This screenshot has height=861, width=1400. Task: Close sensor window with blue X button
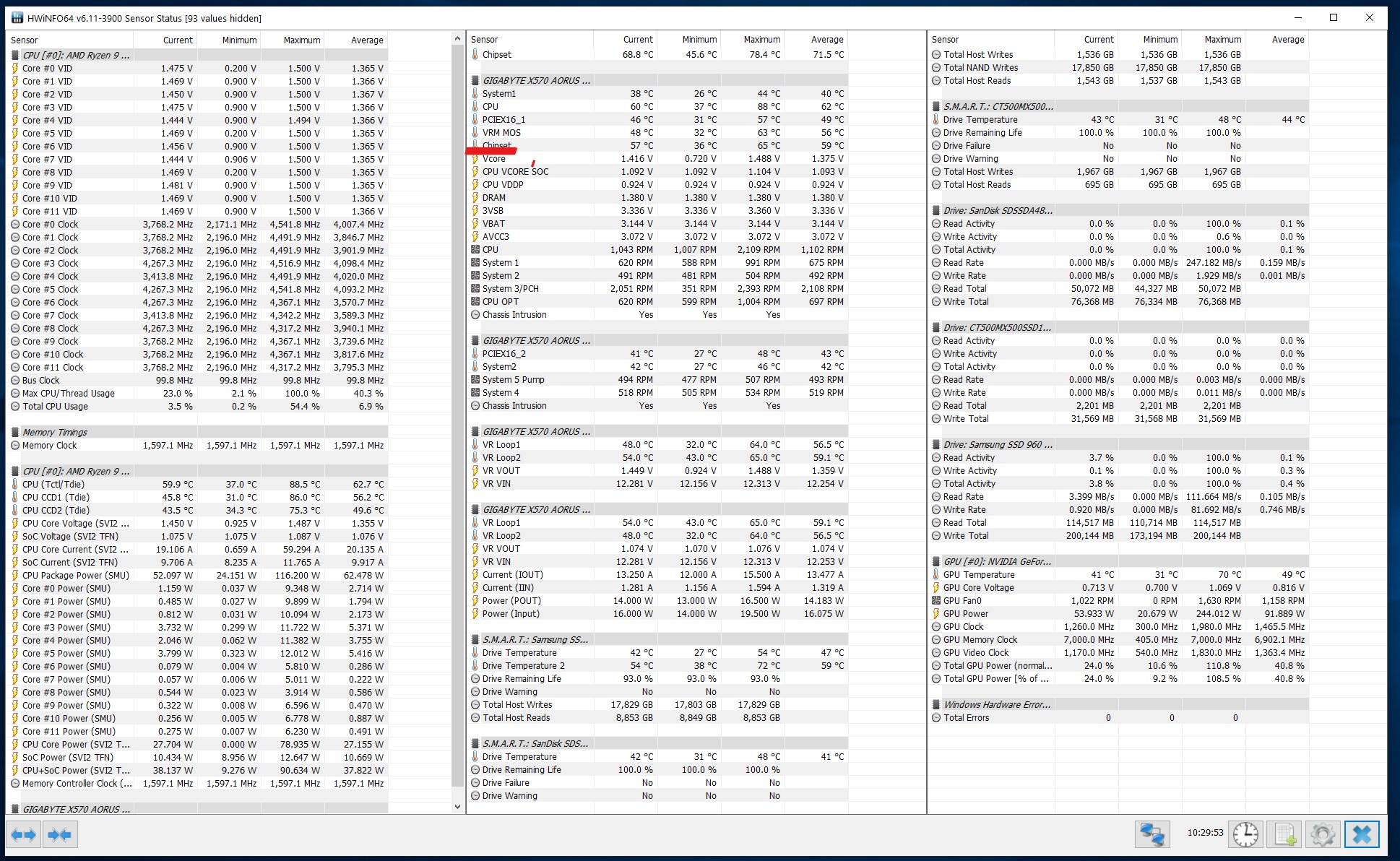pyautogui.click(x=1362, y=834)
